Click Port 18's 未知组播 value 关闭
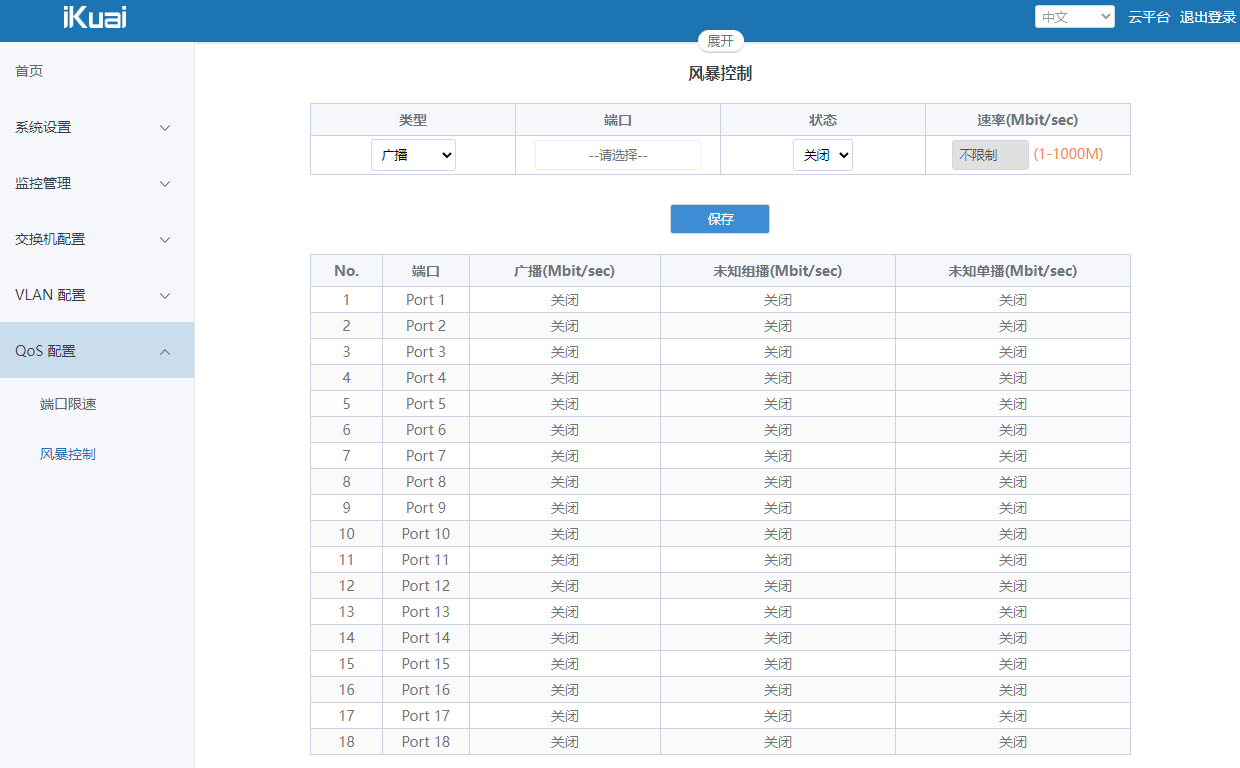 pyautogui.click(x=778, y=742)
